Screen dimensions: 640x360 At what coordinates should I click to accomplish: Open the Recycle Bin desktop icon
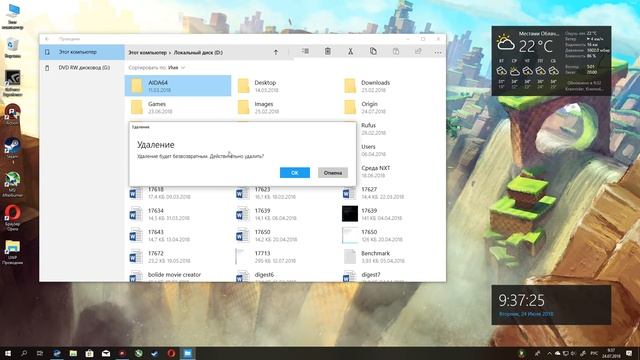[x=13, y=48]
